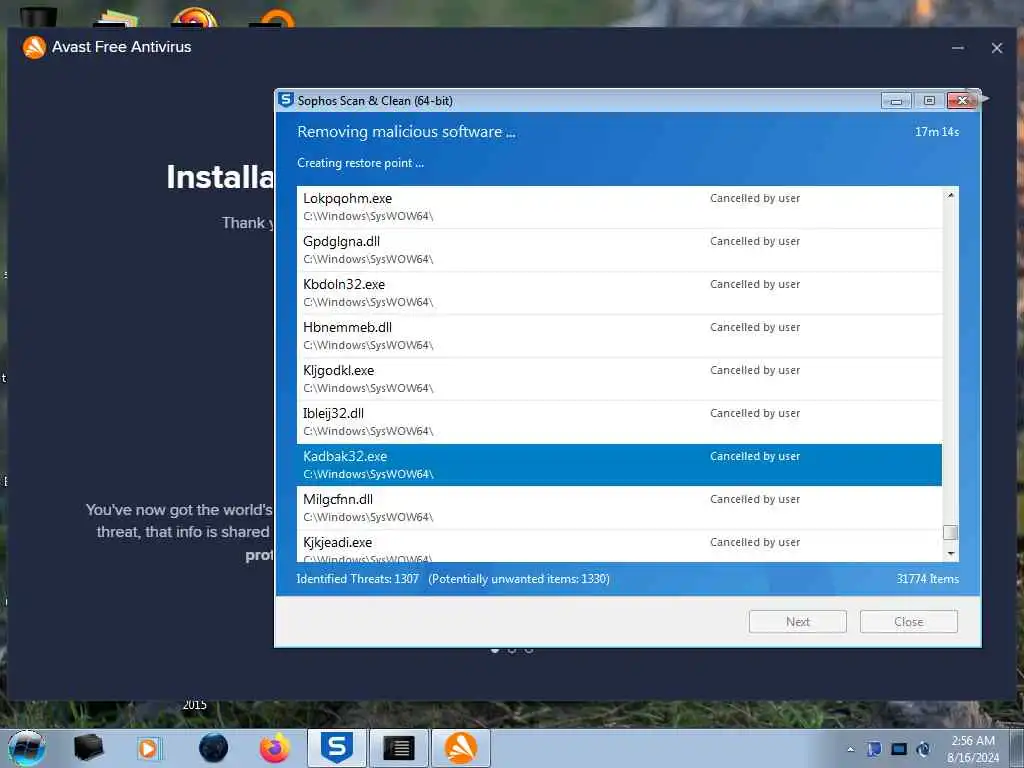Click the Close button in Sophos dialog
1024x768 pixels.
(x=908, y=622)
